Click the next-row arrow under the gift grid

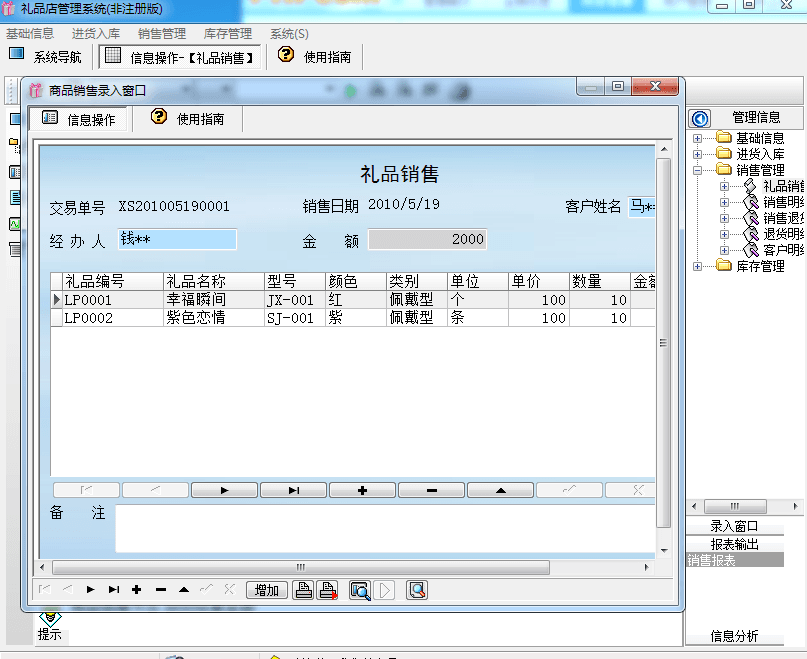tap(224, 490)
